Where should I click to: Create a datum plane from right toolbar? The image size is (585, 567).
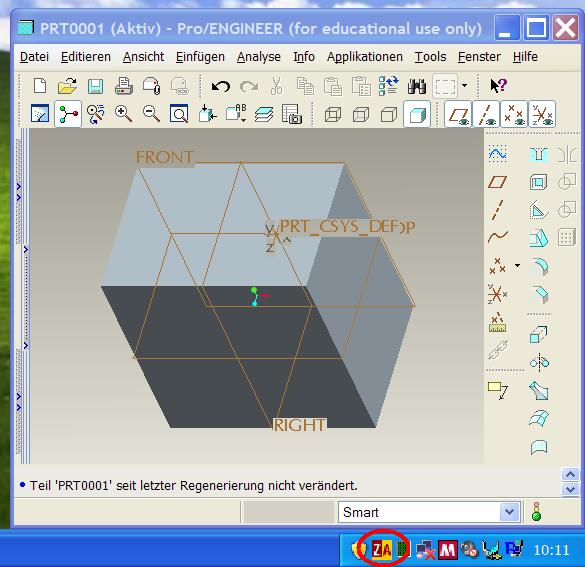497,182
